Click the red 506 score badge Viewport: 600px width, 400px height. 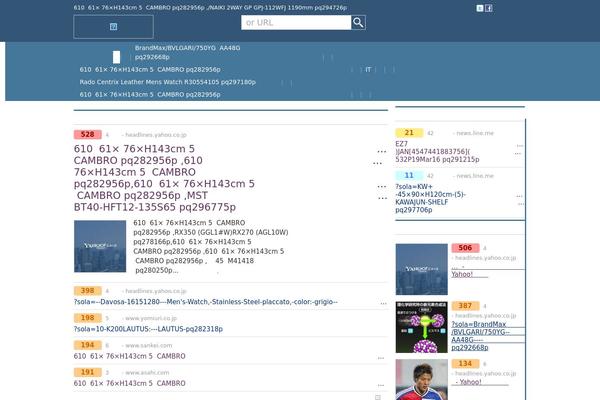pos(465,248)
